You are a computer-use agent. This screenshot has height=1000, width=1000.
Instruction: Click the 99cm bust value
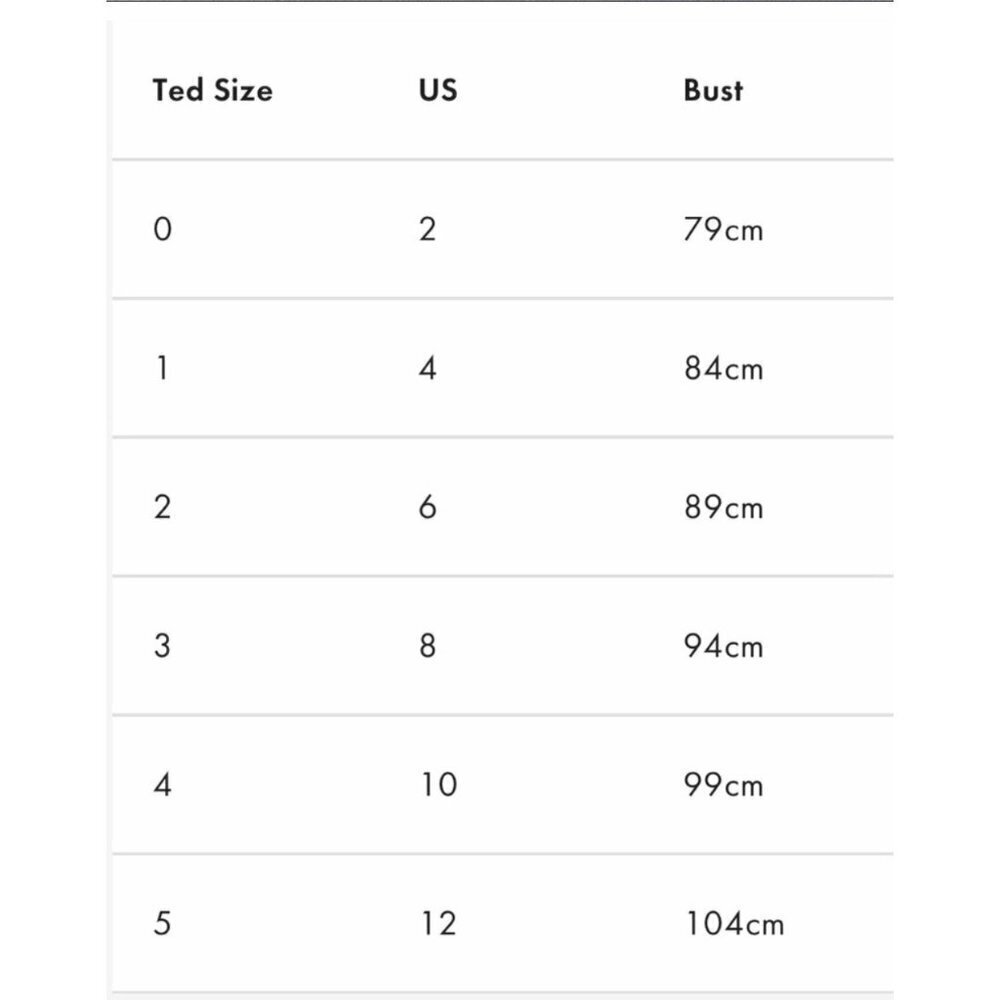coord(723,784)
